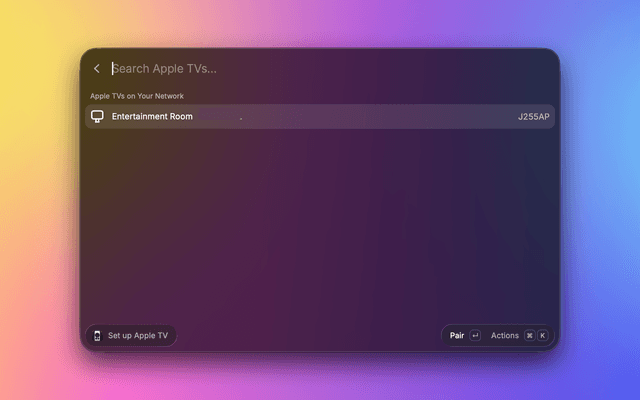Go back with the left chevron arrow
The height and width of the screenshot is (400, 640).
(97, 69)
